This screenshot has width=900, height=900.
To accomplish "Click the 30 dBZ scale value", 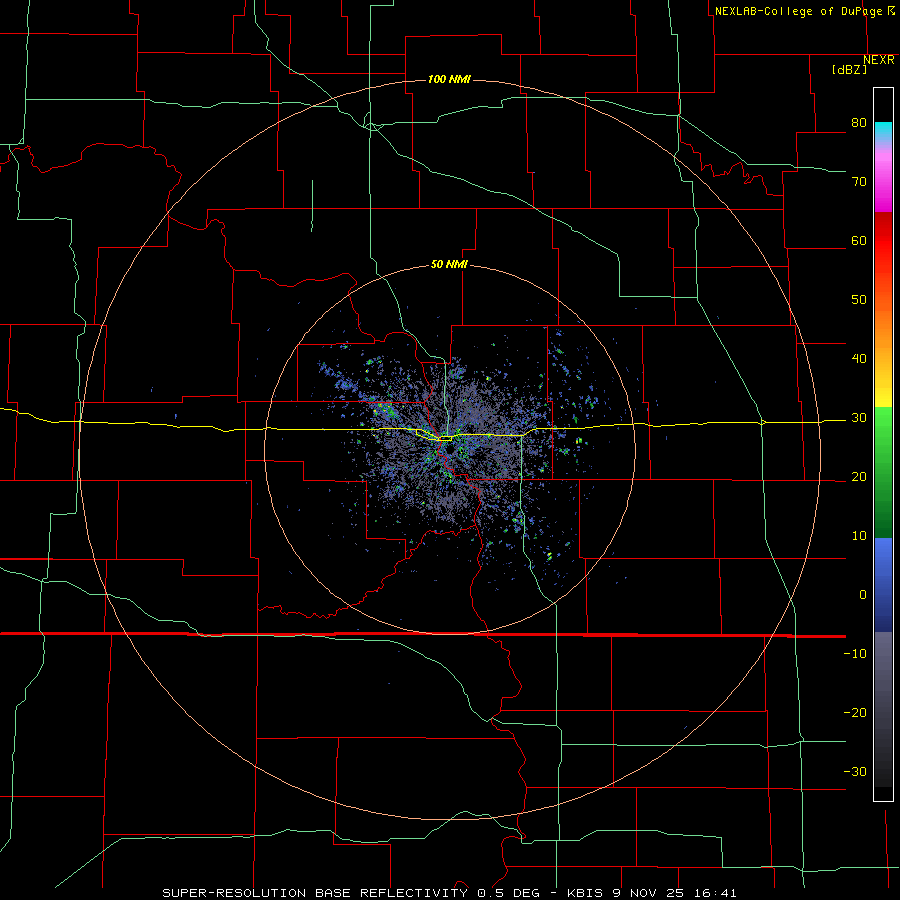I will coord(859,418).
